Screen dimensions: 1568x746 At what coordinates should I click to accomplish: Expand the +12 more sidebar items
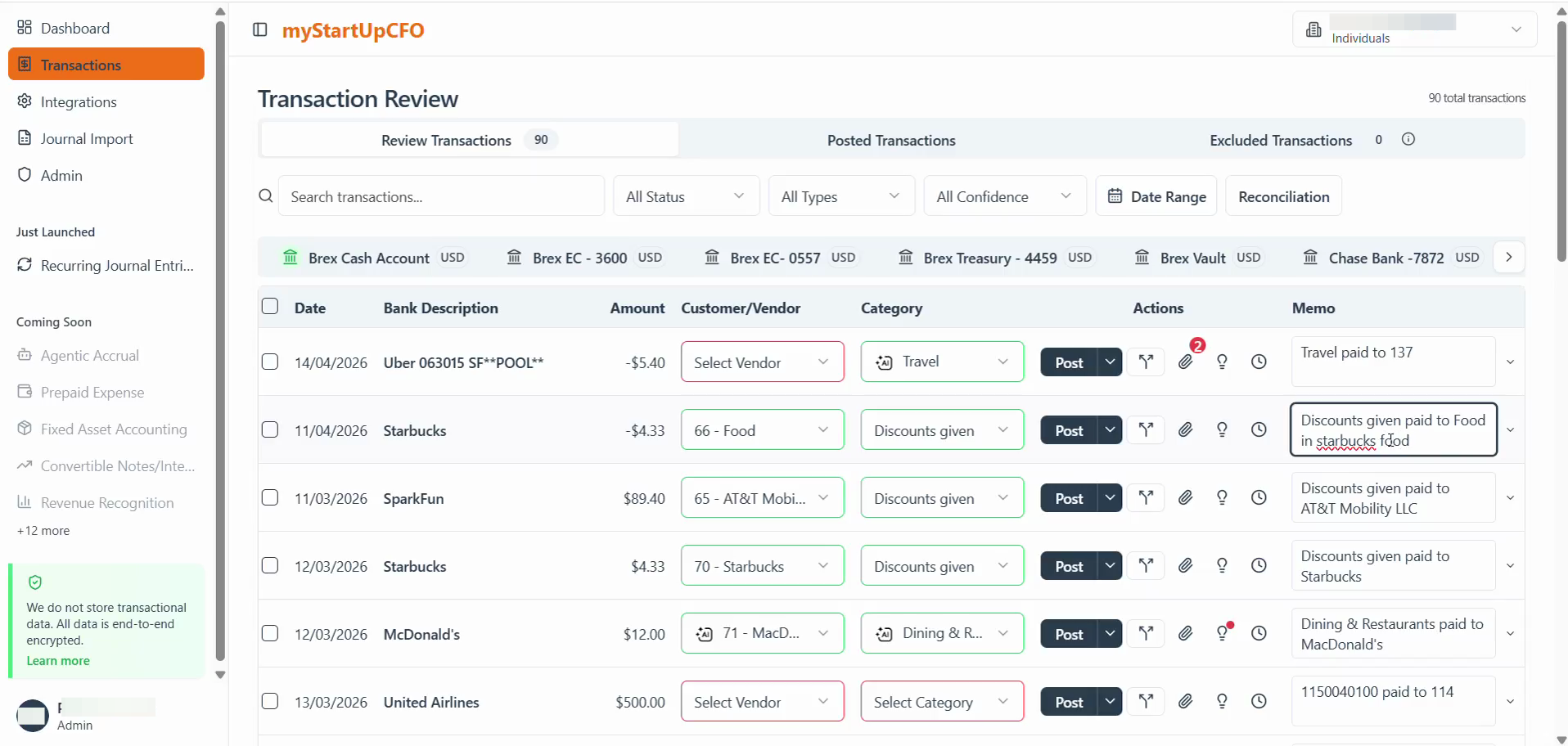pos(43,530)
